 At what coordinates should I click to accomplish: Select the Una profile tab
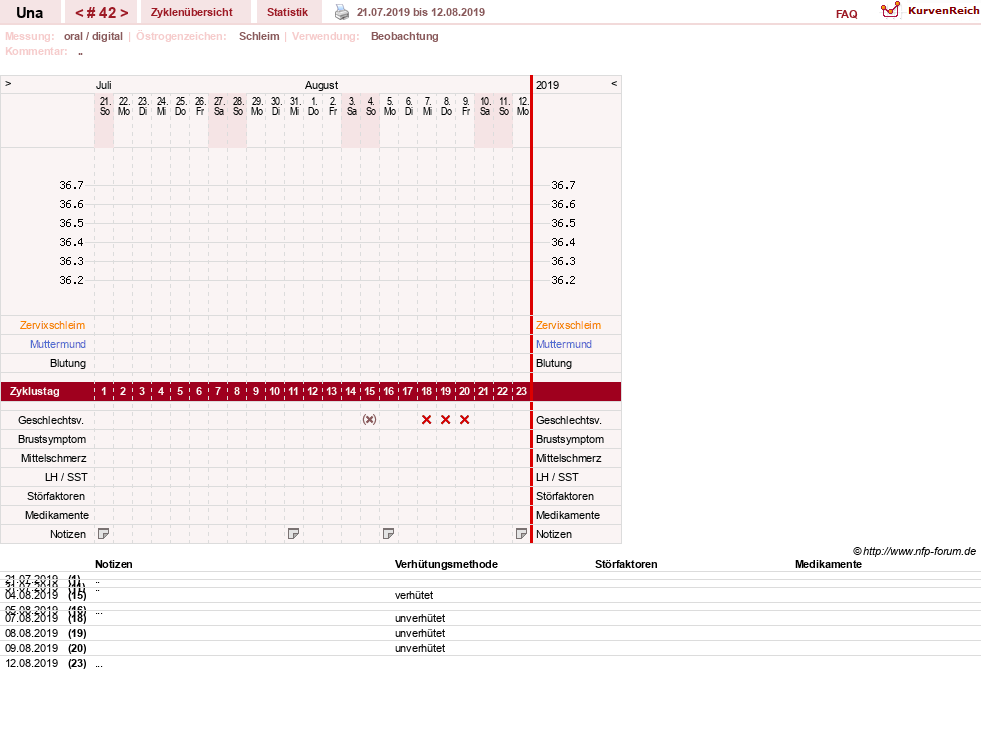pyautogui.click(x=29, y=13)
